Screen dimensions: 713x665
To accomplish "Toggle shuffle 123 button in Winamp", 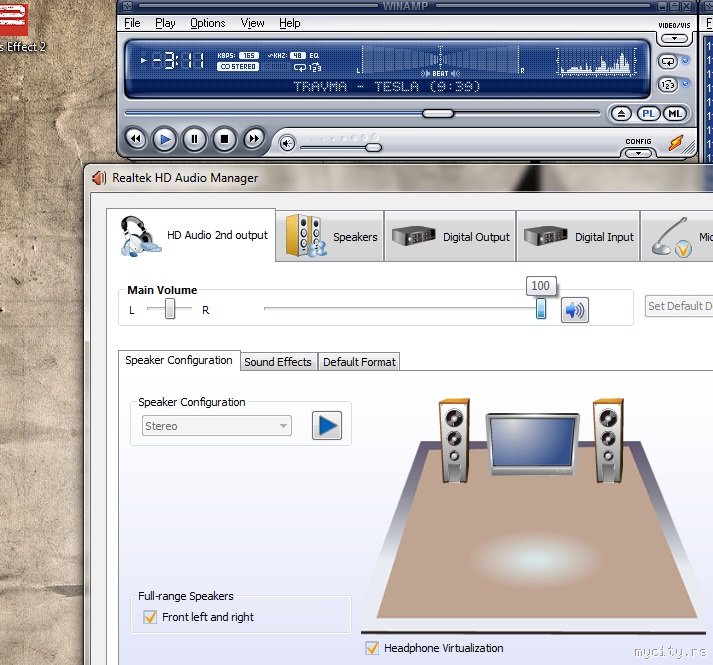I will [x=668, y=85].
